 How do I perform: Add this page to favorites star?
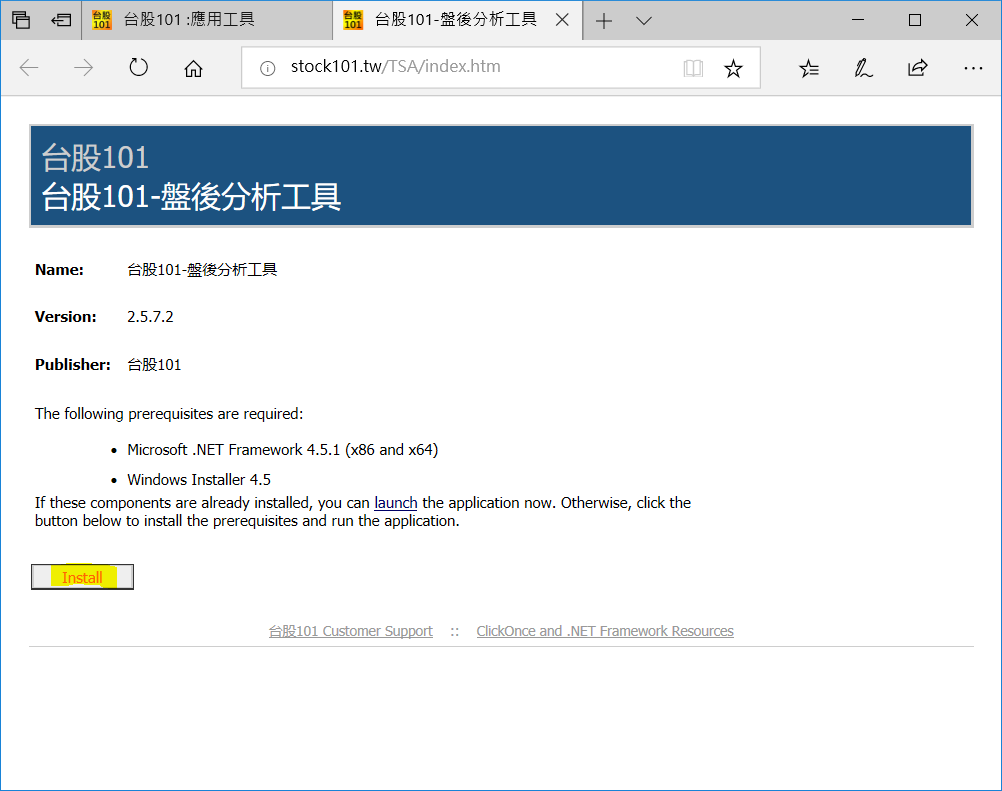[x=734, y=68]
